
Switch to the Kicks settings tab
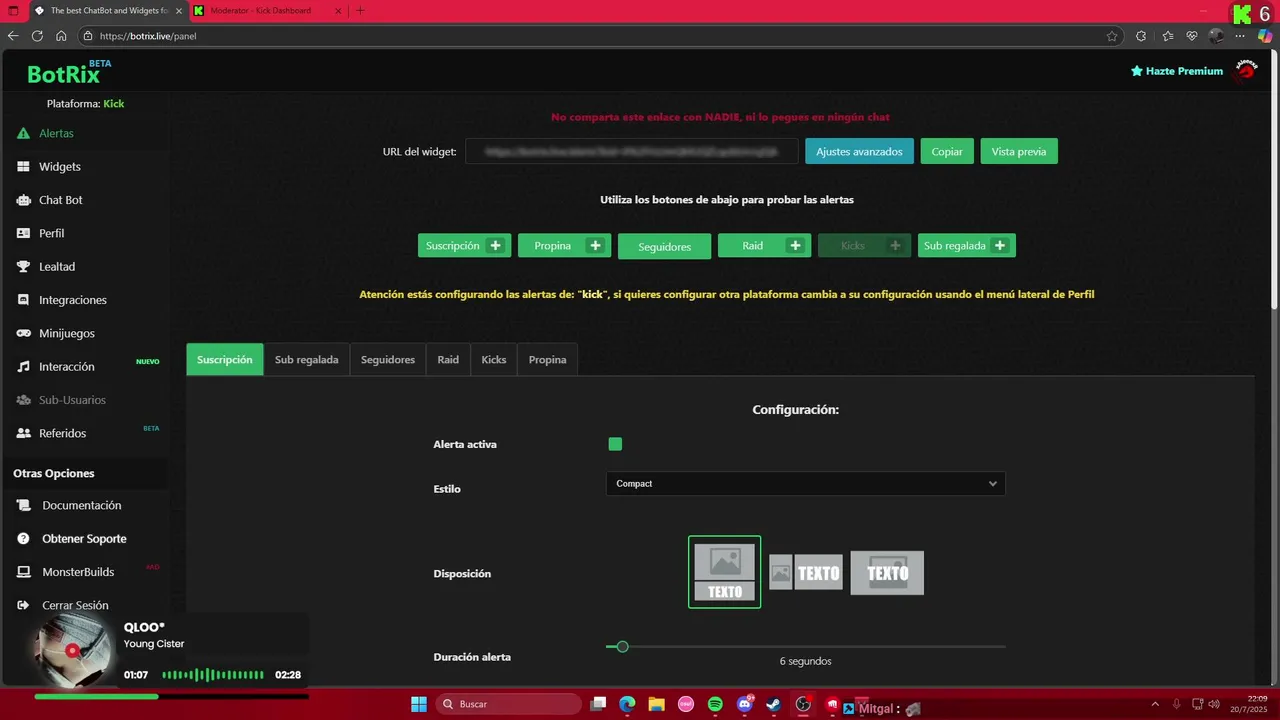coord(494,359)
